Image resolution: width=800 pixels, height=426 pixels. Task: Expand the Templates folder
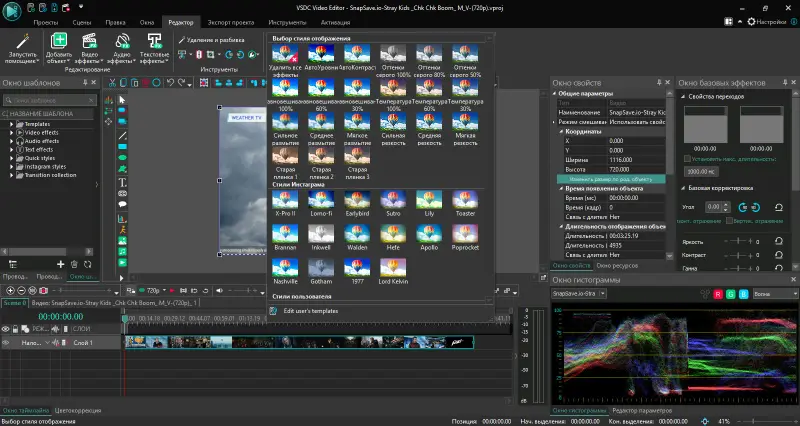coord(12,124)
